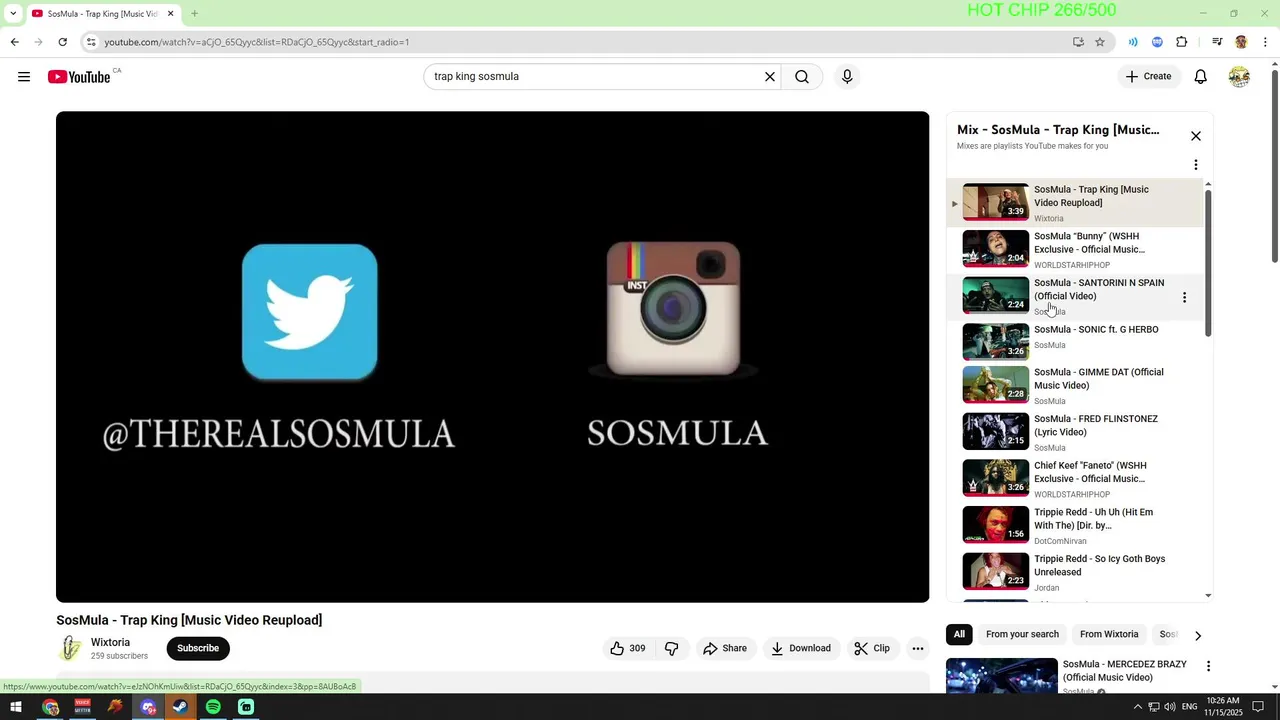The width and height of the screenshot is (1280, 720).
Task: Clear the search box with the X icon
Action: 770,77
